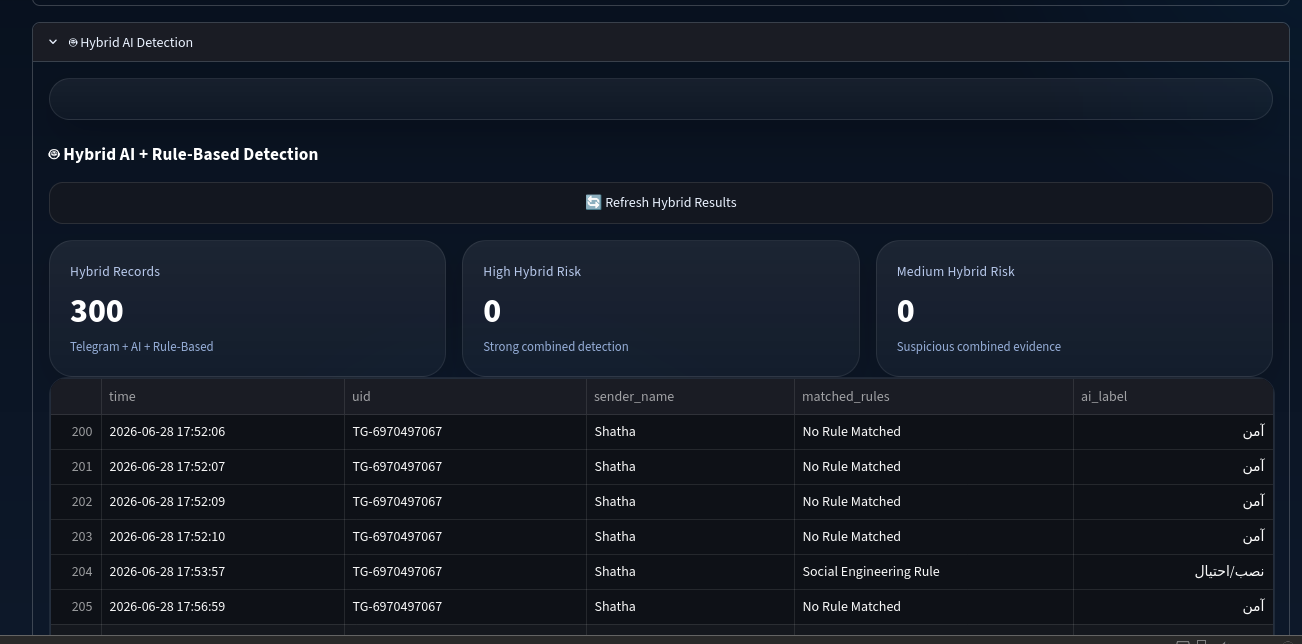Select Social Engineering Rule cell in row 204
This screenshot has height=644, width=1302.
click(x=933, y=572)
